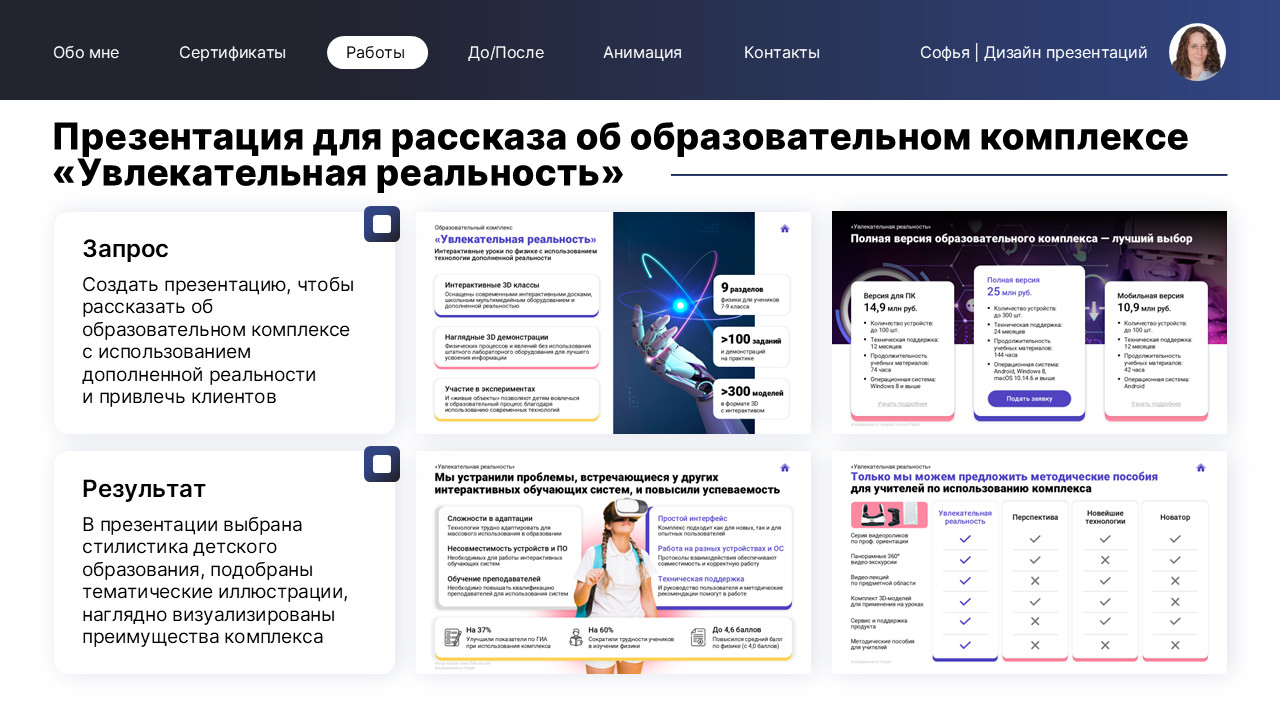Click «Софья | Дизайн презентаций» in the header

pos(1034,53)
